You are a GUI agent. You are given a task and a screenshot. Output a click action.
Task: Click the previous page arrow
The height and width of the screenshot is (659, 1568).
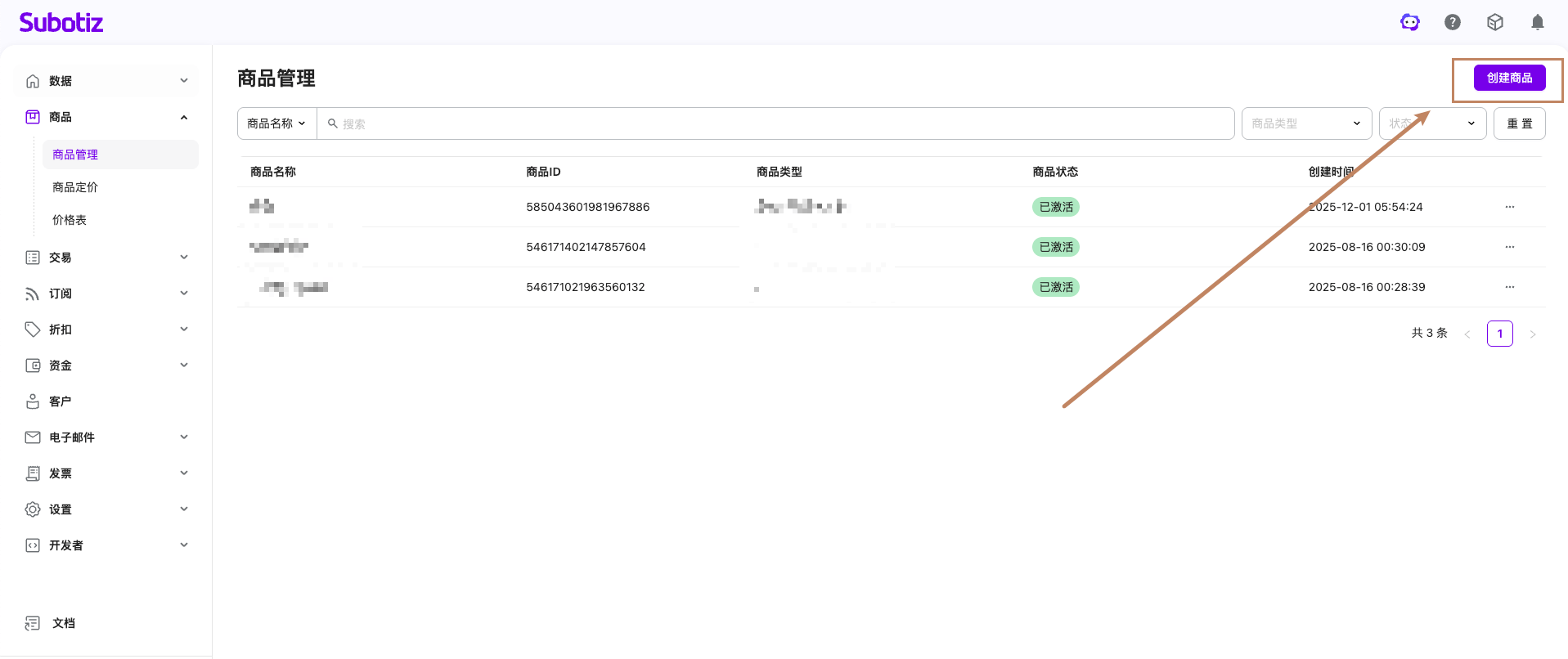pyautogui.click(x=1467, y=334)
